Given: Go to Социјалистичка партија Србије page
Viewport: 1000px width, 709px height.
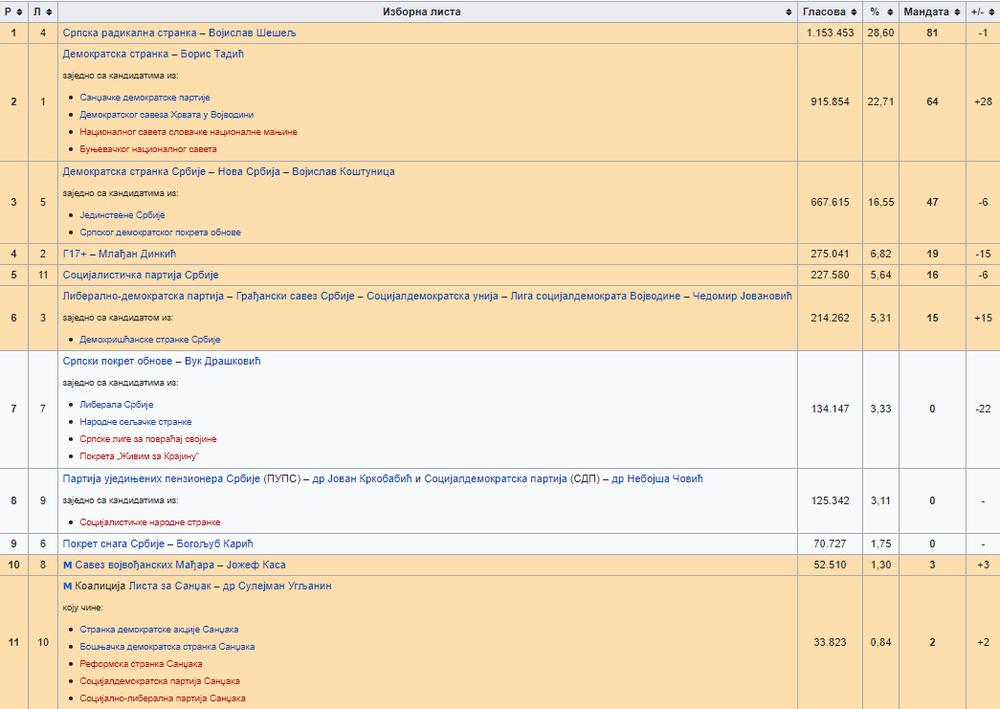Looking at the screenshot, I should (140, 275).
